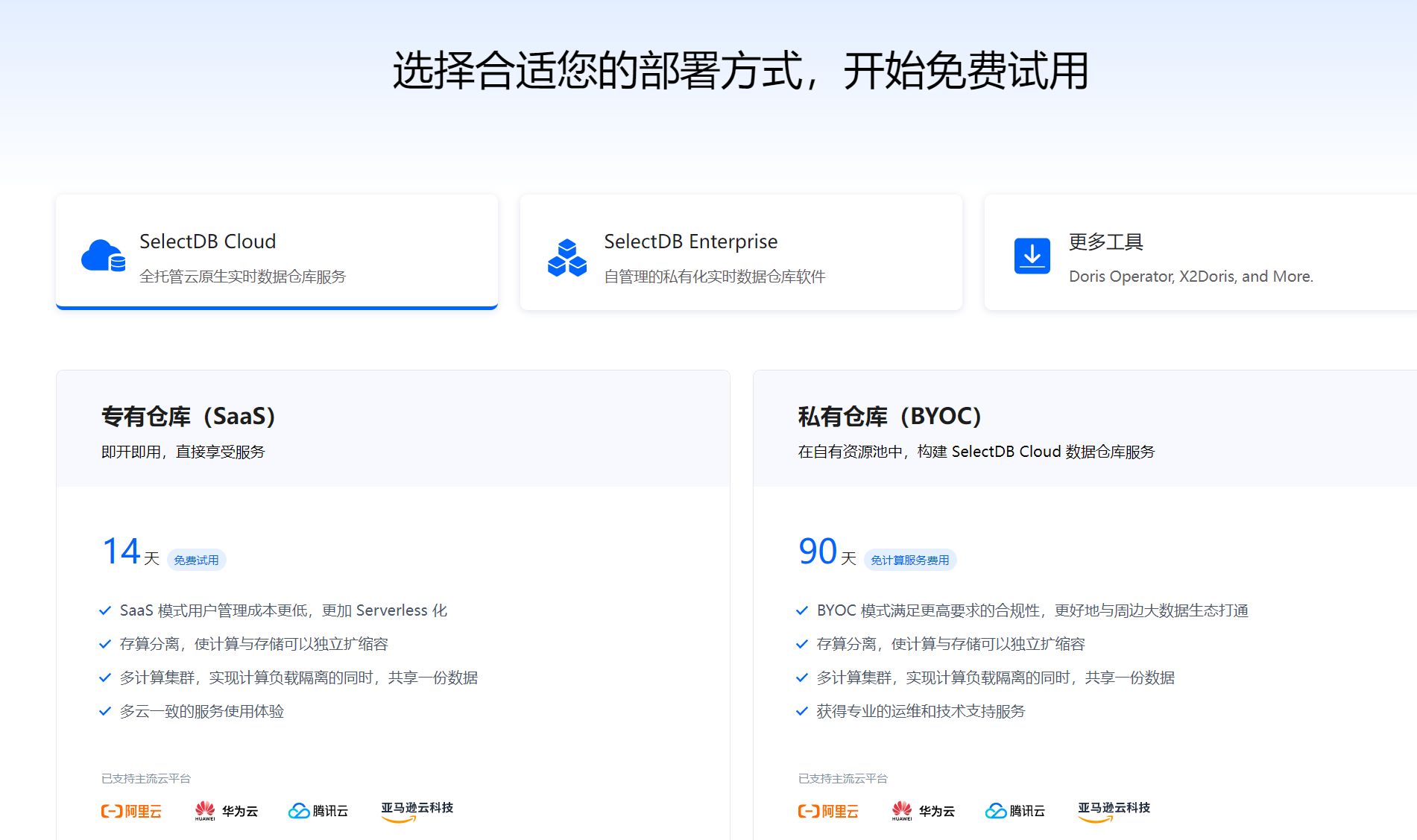Click the checkmark beside 多云一致的服务使用体验
Viewport: 1417px width, 840px height.
tap(104, 711)
